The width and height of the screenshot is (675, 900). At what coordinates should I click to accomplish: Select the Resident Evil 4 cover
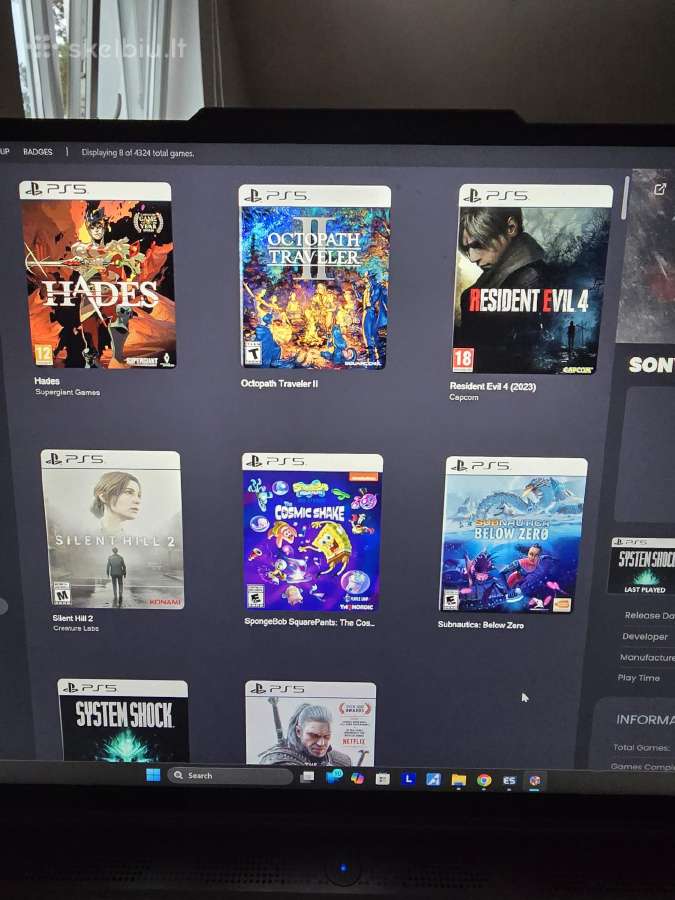[532, 280]
